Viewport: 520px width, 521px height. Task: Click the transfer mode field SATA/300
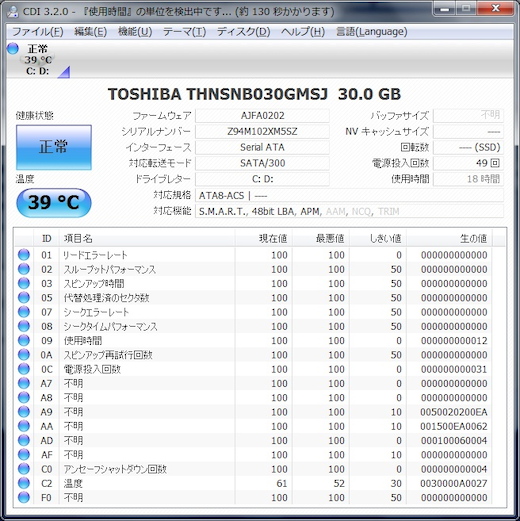[262, 163]
